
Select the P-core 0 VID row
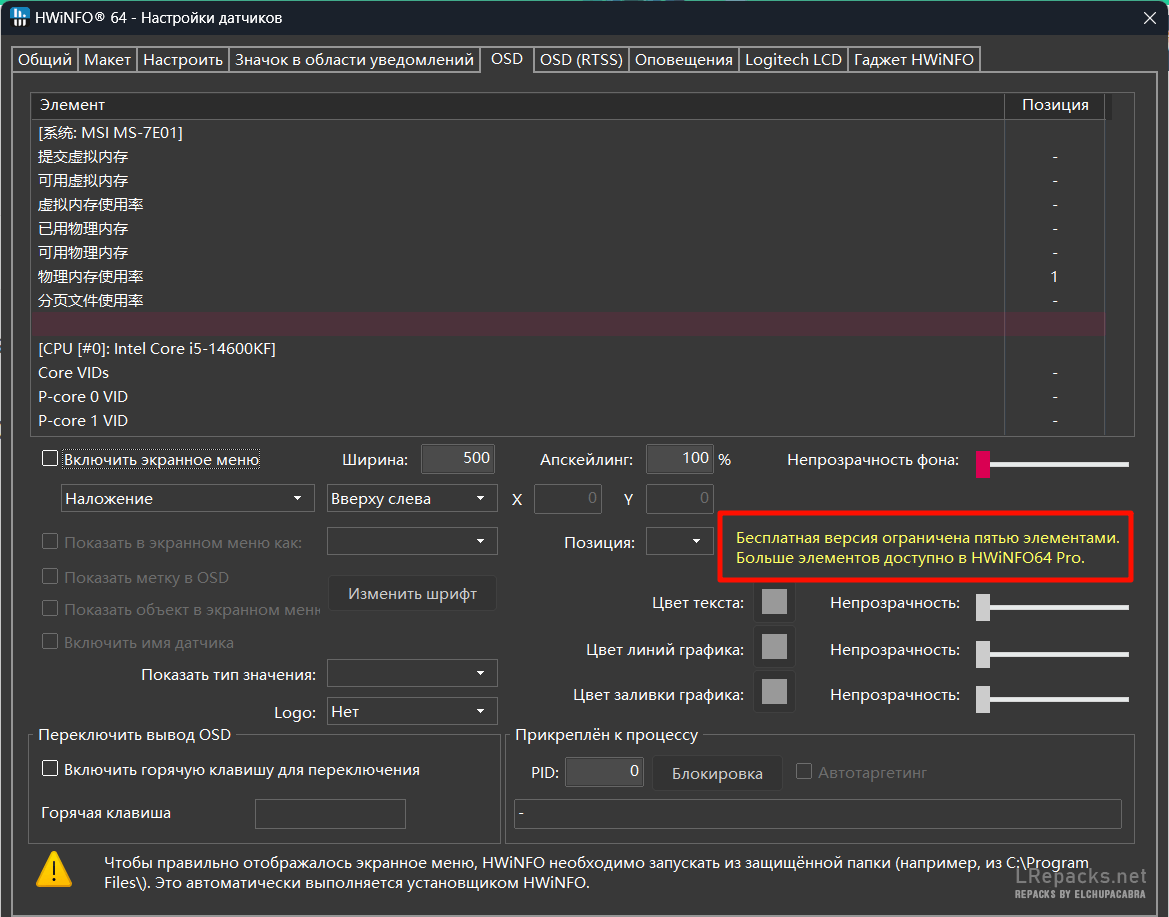[567, 397]
